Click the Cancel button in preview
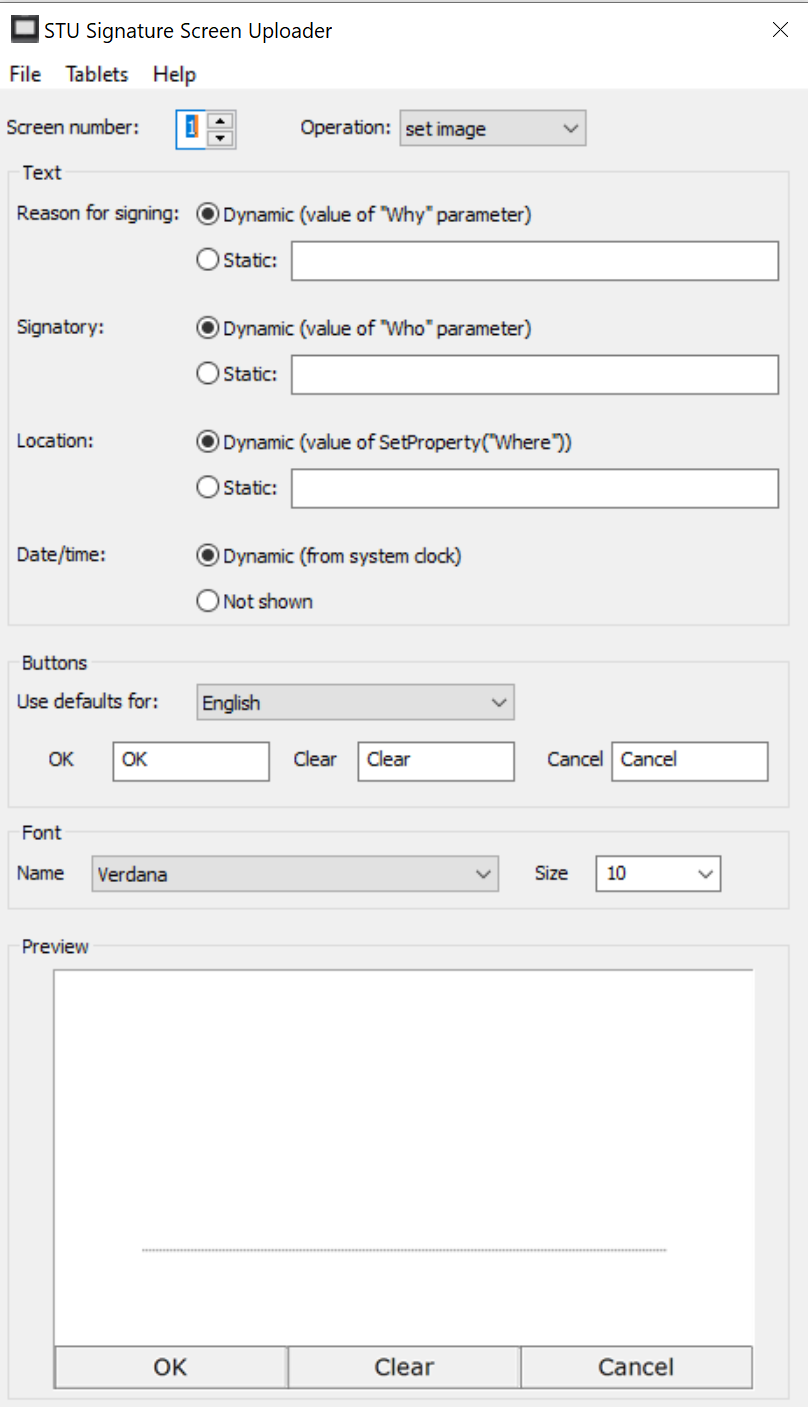Viewport: 808px width, 1407px height. click(x=636, y=1367)
